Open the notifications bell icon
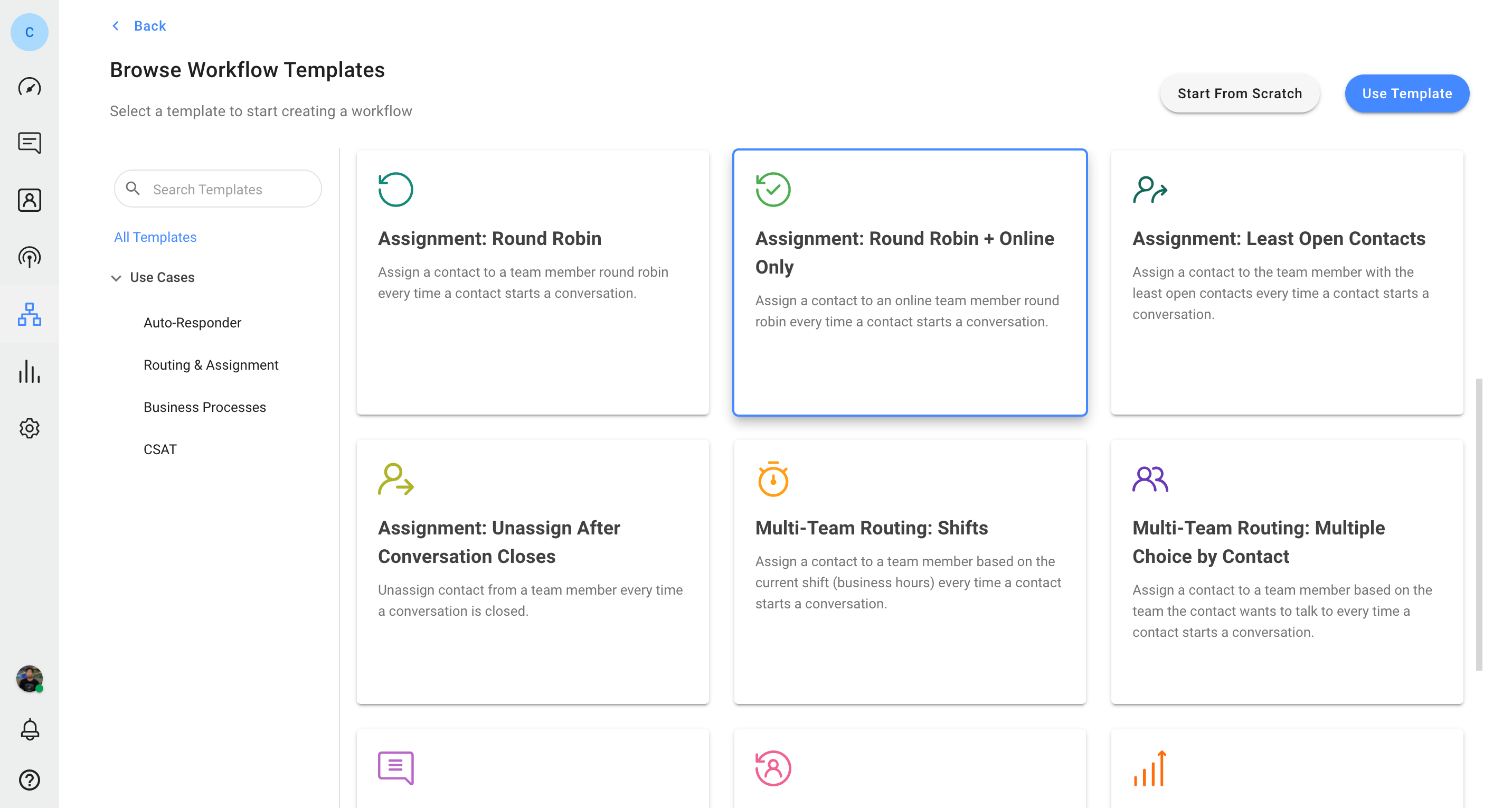 point(30,729)
